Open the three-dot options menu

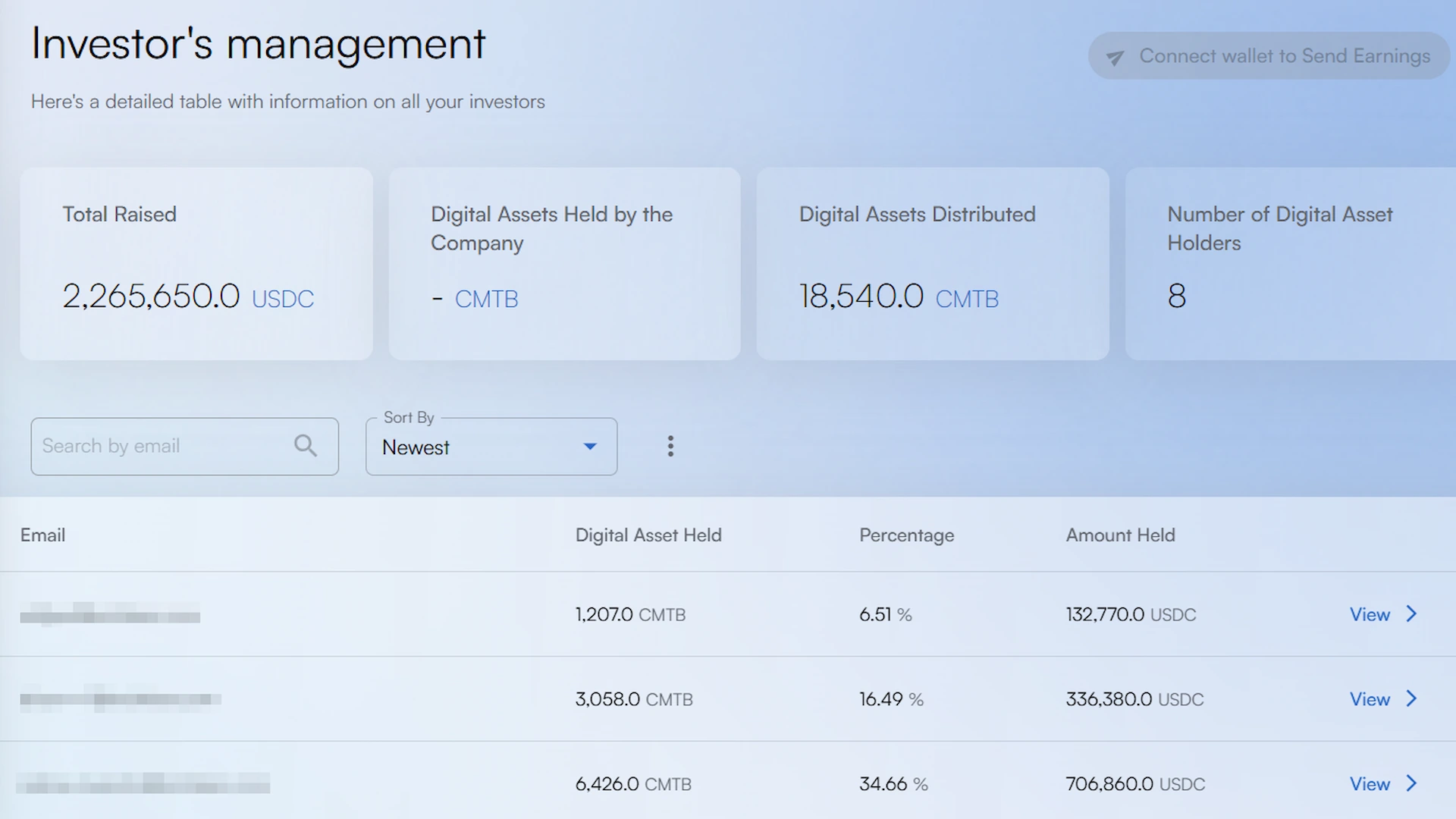click(x=670, y=446)
